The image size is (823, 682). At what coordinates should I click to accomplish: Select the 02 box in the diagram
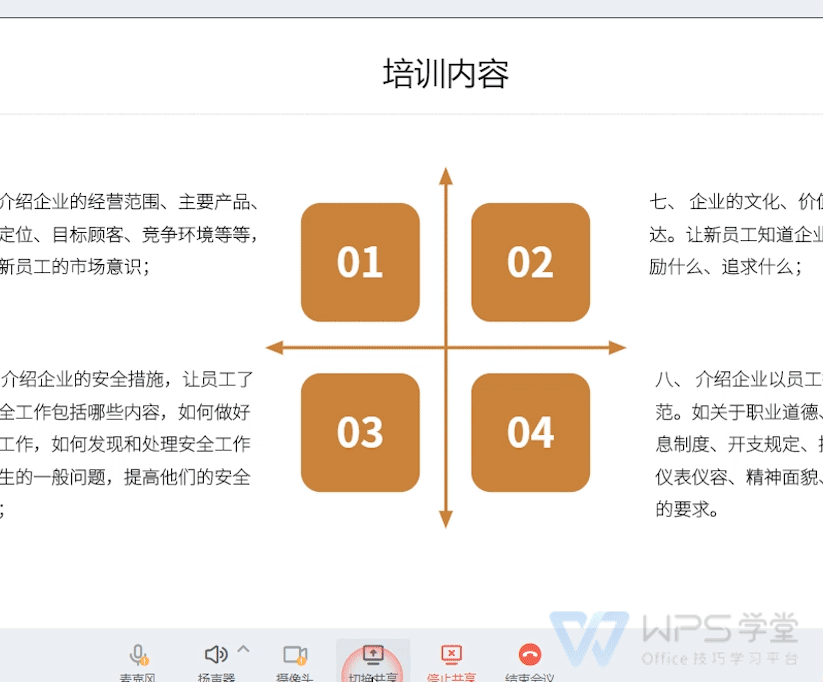(x=531, y=262)
